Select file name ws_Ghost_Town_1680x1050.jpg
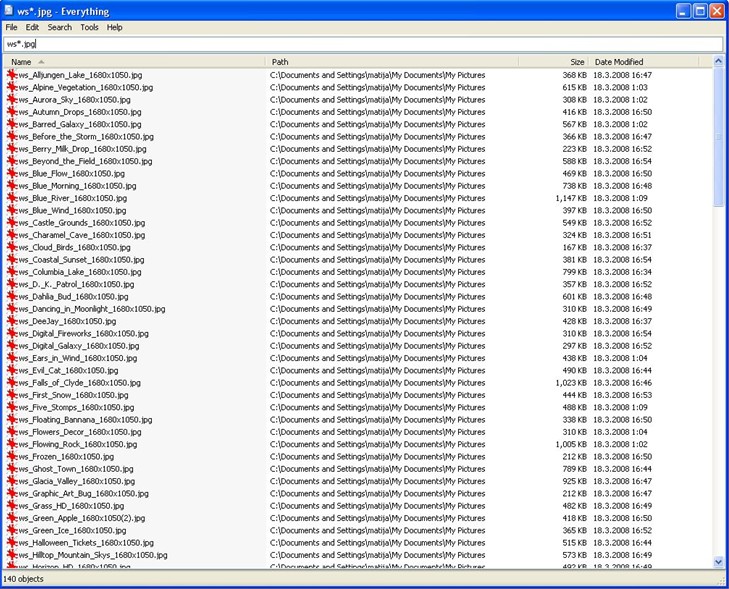The height and width of the screenshot is (589, 729). (76, 469)
